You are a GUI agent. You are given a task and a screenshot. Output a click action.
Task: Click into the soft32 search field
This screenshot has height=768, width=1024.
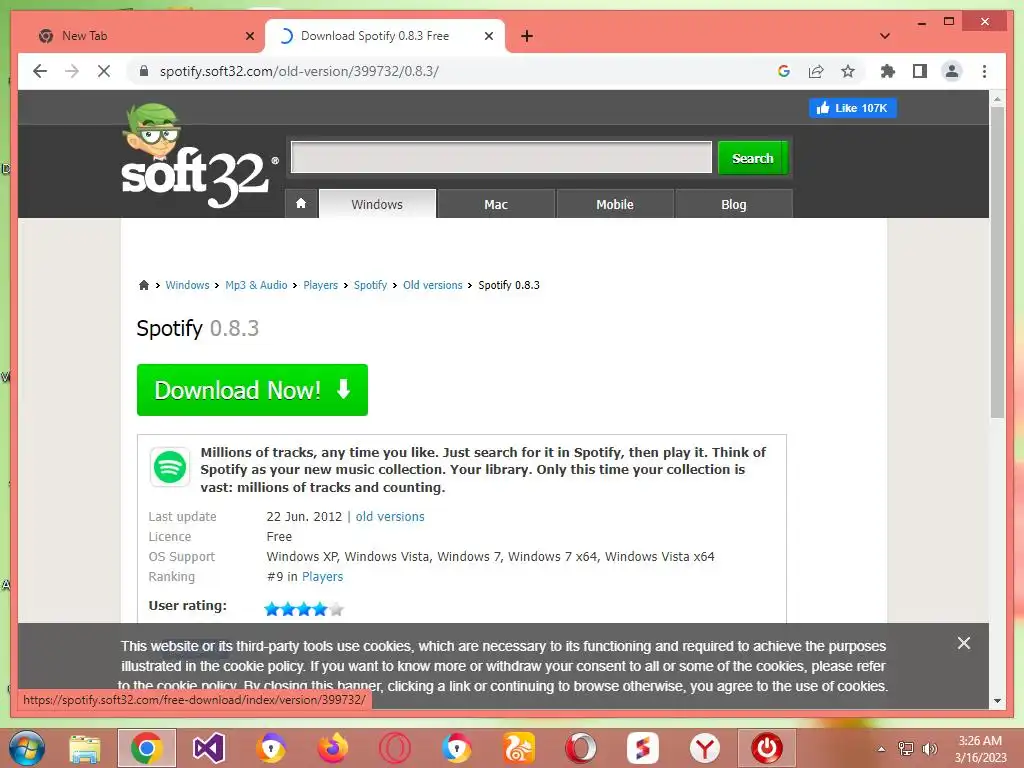[501, 157]
